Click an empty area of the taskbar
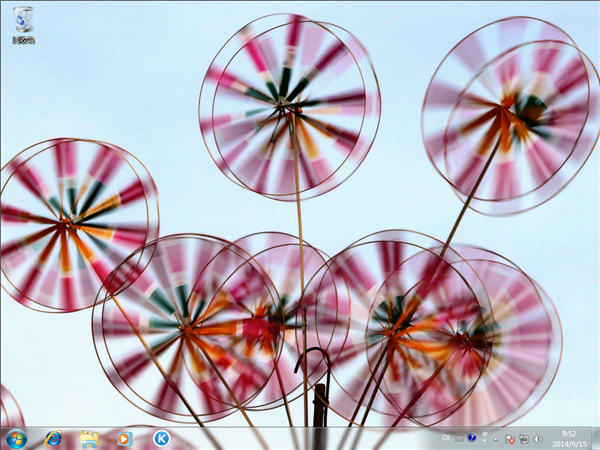 (300, 438)
